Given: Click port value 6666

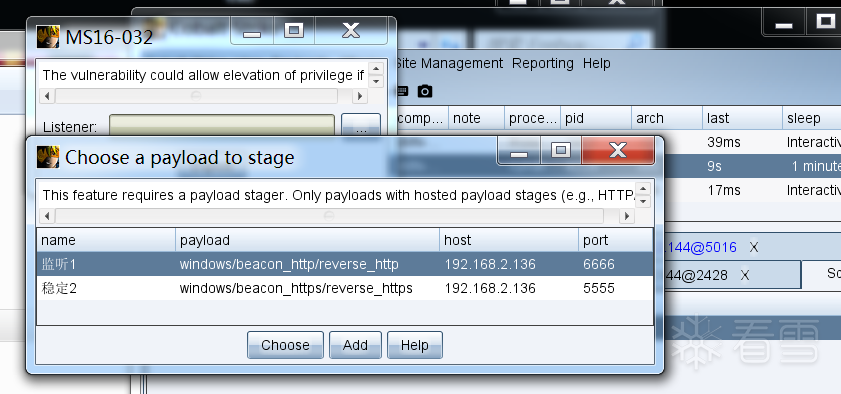Looking at the screenshot, I should 599,264.
